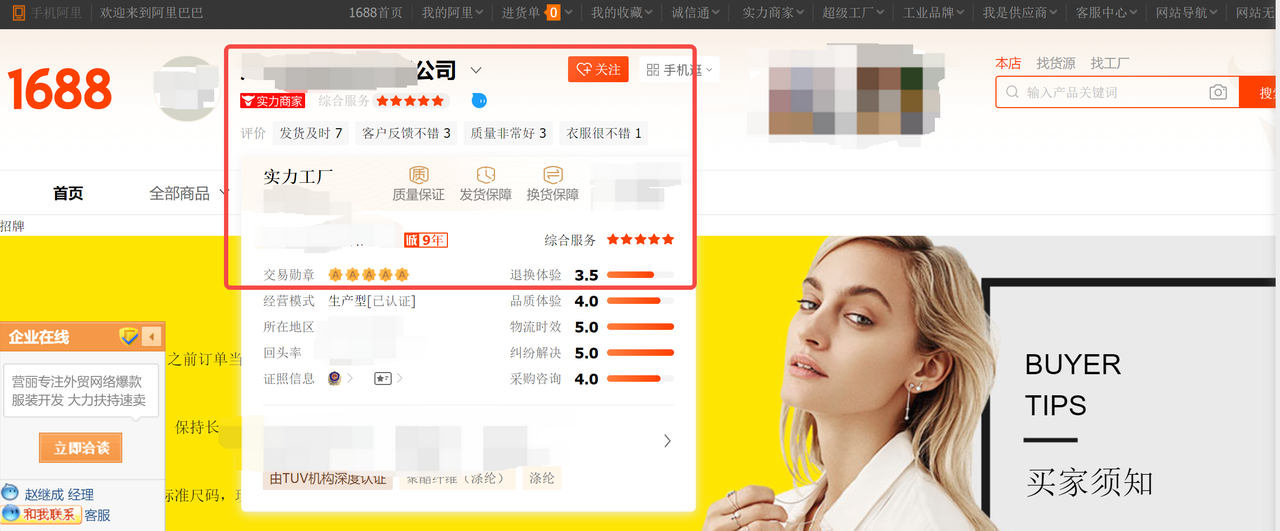The height and width of the screenshot is (531, 1280).
Task: Collapse the 企业在线 panel with arrow
Action: coord(151,337)
